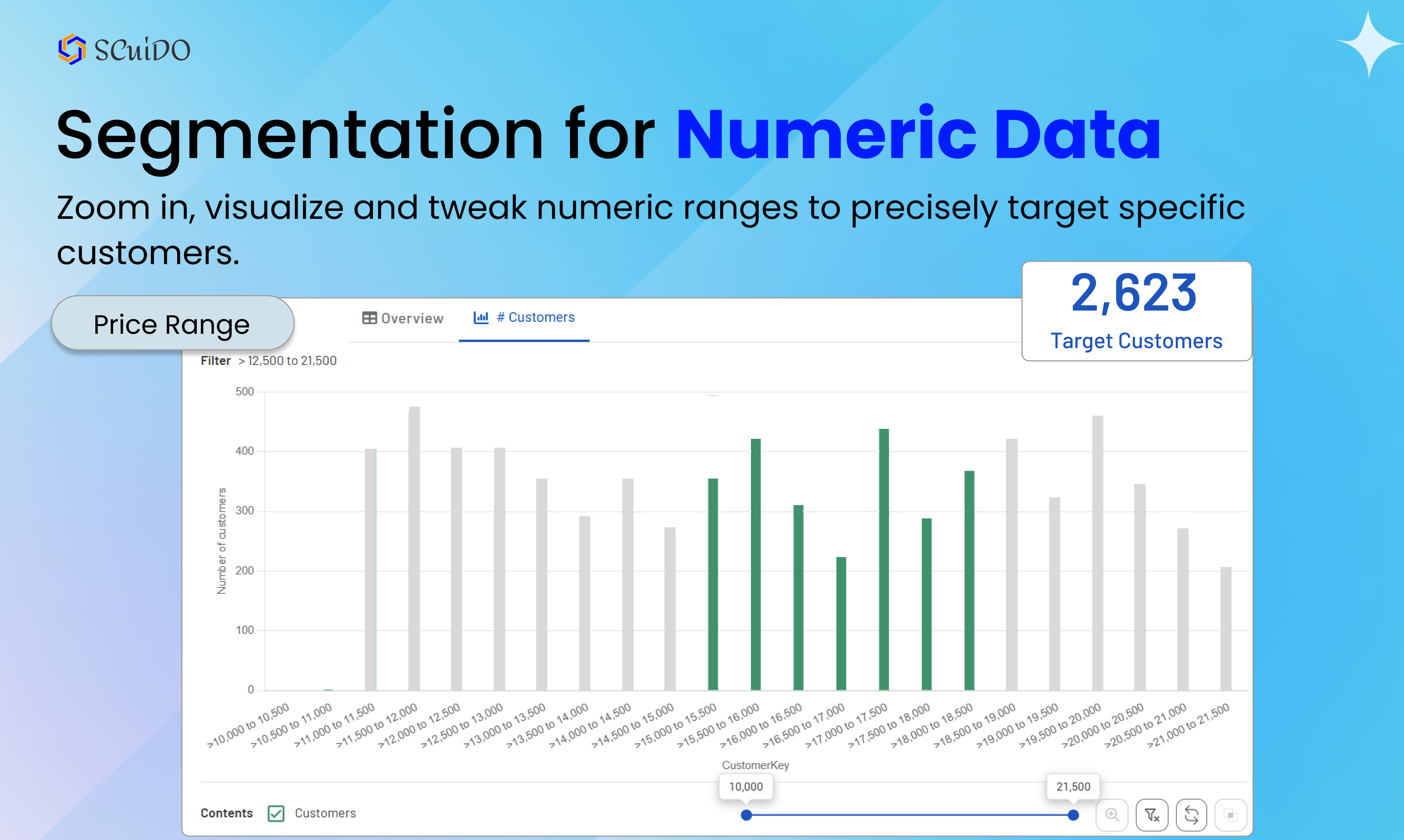The width and height of the screenshot is (1404, 840).
Task: Click the >11,500 to 12,000 gray bar
Action: [x=414, y=548]
